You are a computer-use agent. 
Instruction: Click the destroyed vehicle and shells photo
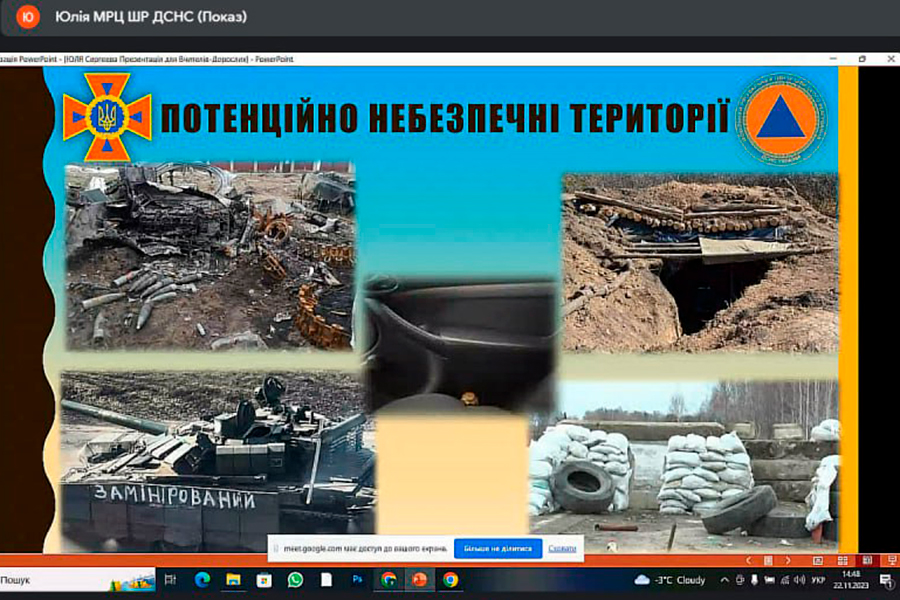(x=210, y=257)
